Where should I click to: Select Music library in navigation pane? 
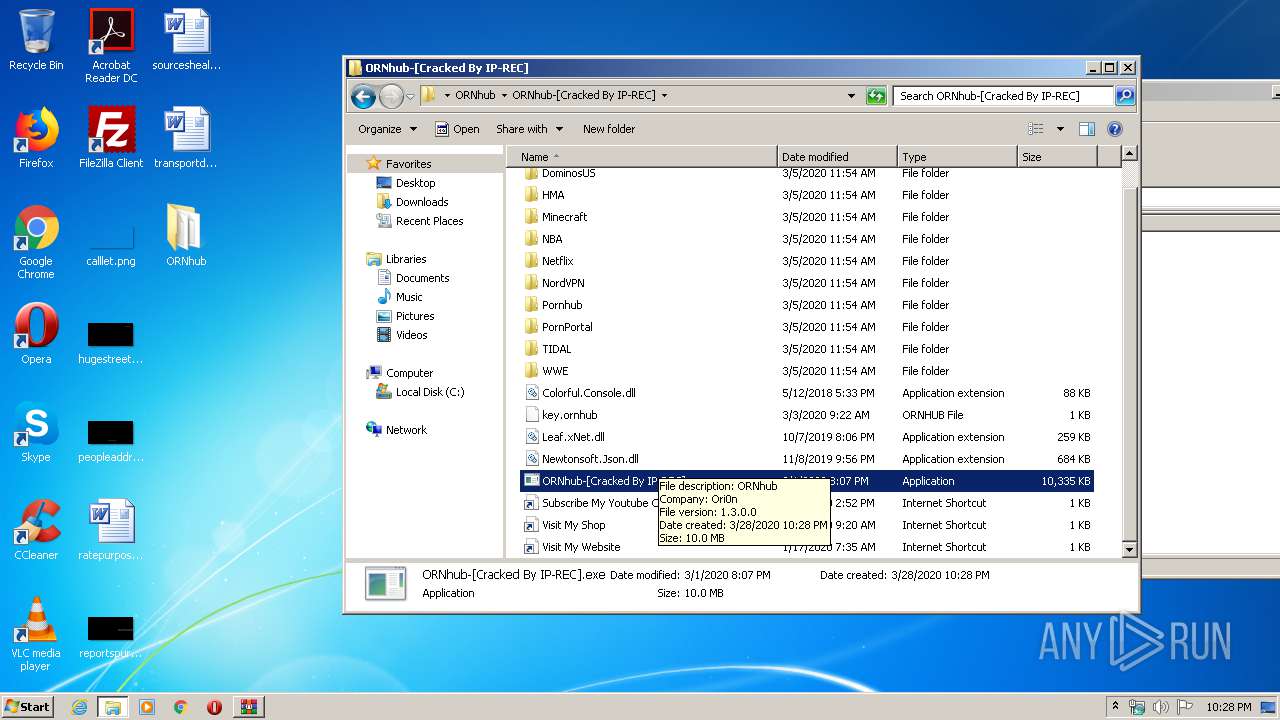tap(408, 297)
